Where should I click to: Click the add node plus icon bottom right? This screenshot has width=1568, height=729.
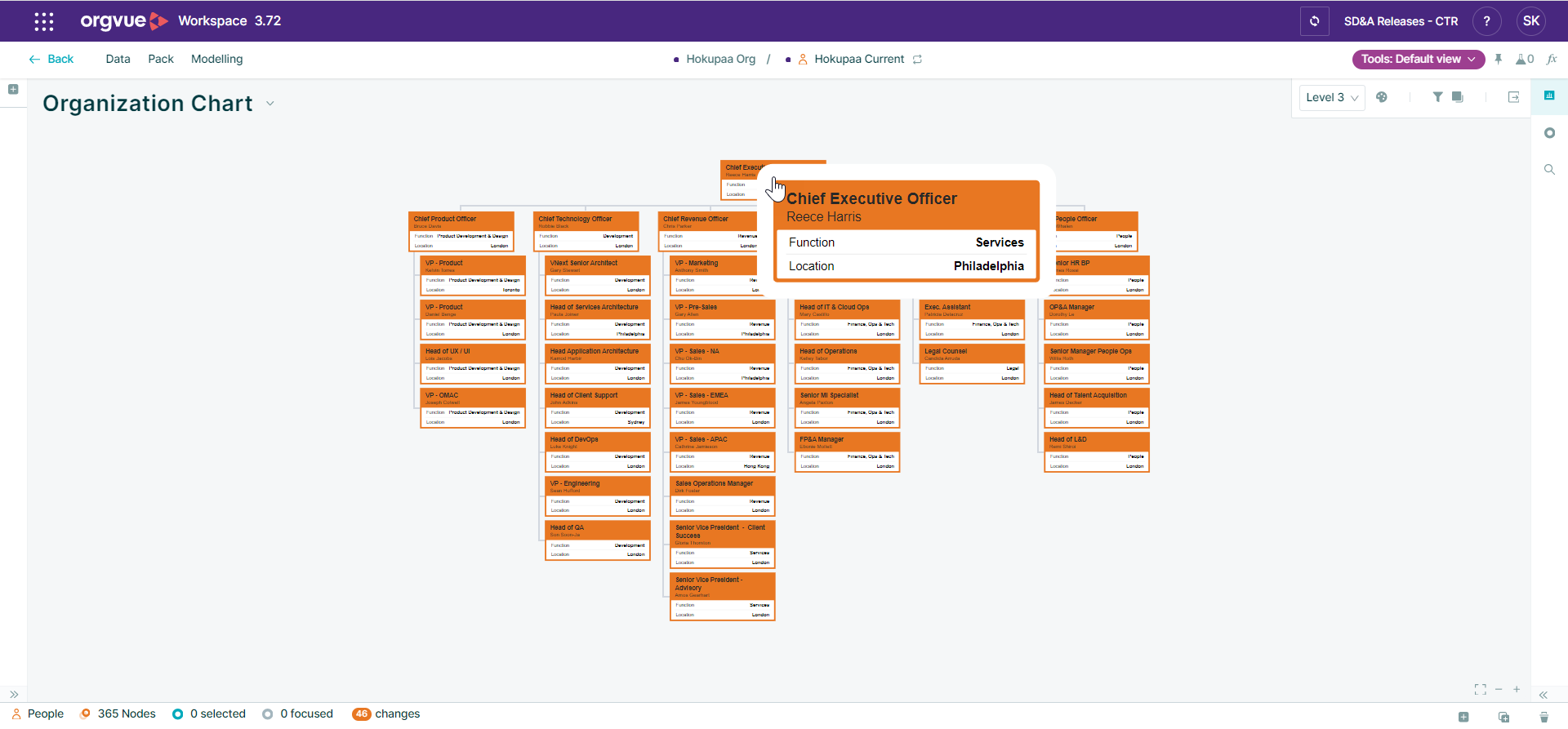[1463, 717]
